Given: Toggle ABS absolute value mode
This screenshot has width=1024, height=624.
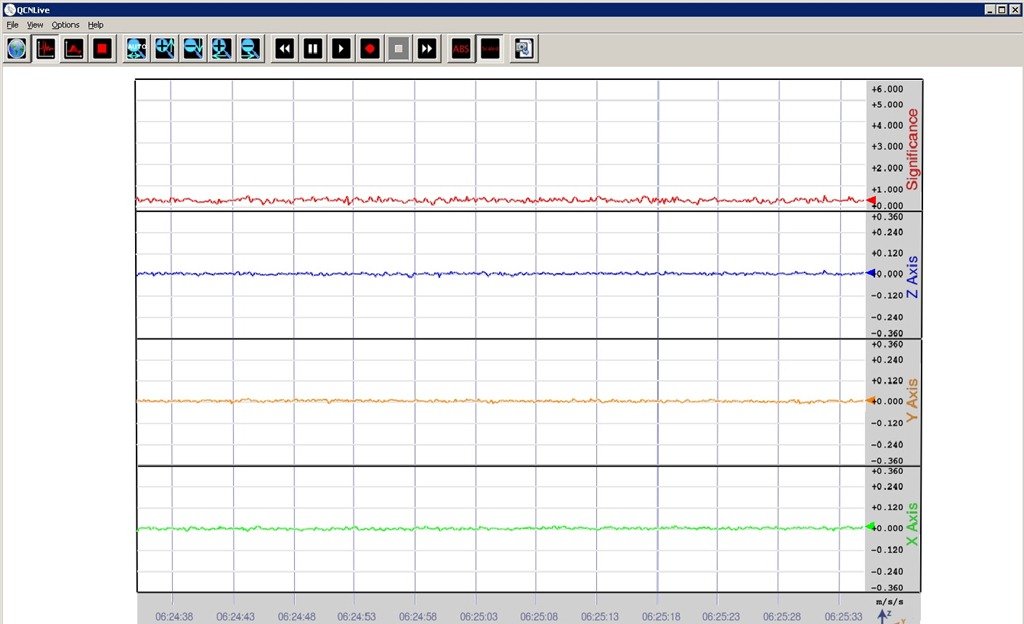Looking at the screenshot, I should point(461,49).
